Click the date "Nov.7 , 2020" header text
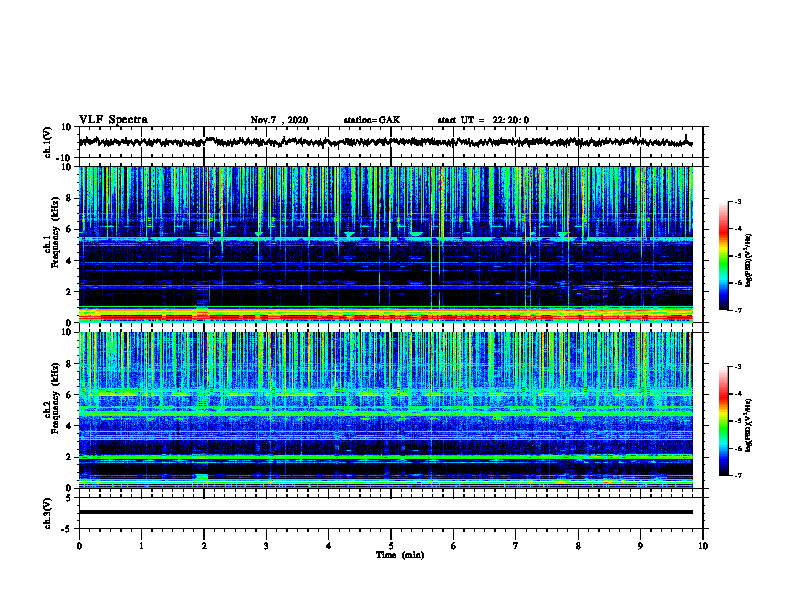The width and height of the screenshot is (792, 612). pyautogui.click(x=279, y=120)
